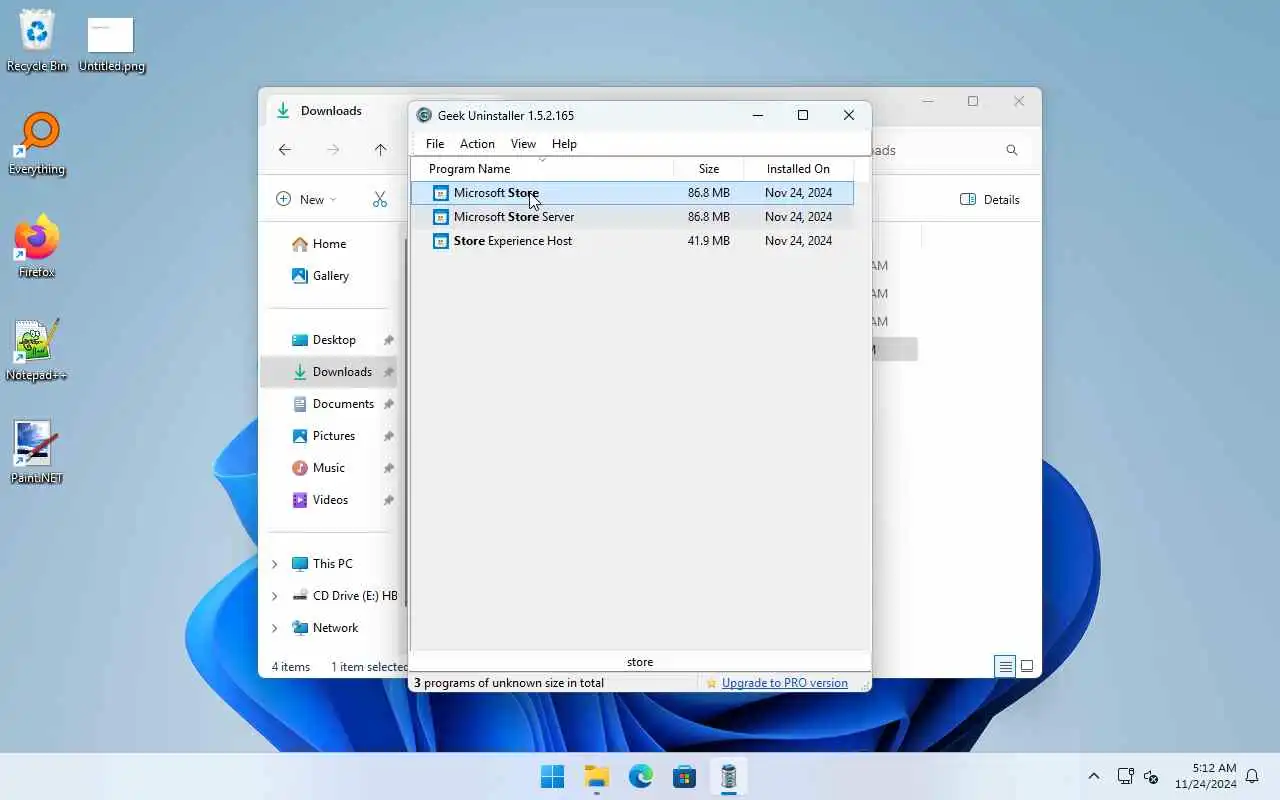Click the Microsoft Store Server app icon
Viewport: 1280px width, 800px height.
440,217
